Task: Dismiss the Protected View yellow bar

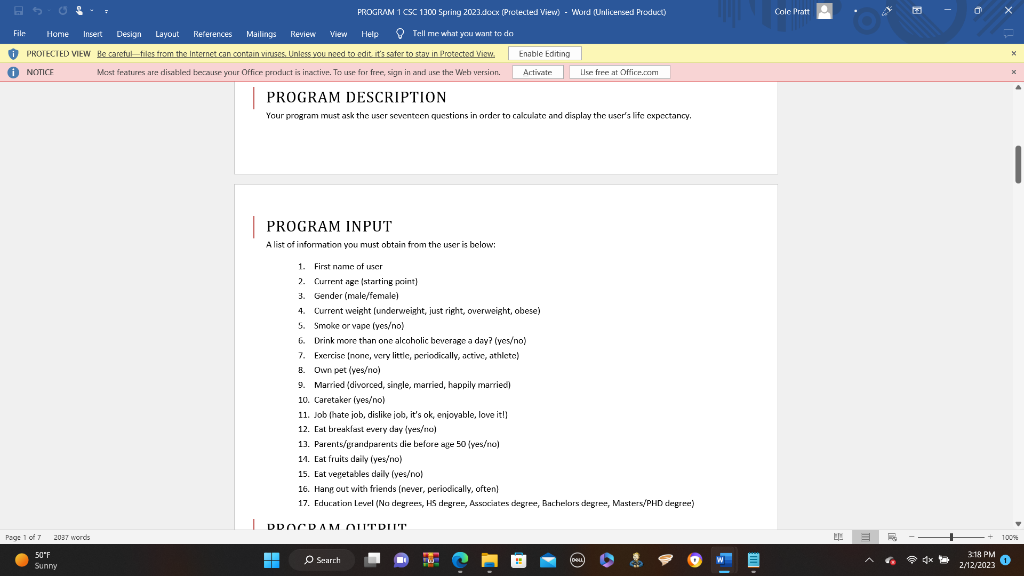Action: 1014,52
